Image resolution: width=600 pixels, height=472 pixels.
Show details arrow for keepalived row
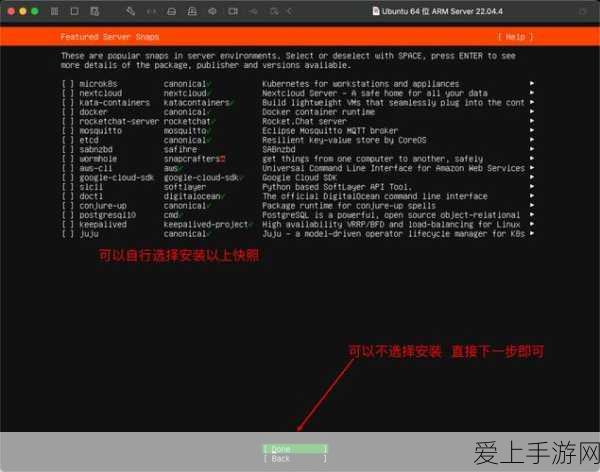(532, 224)
